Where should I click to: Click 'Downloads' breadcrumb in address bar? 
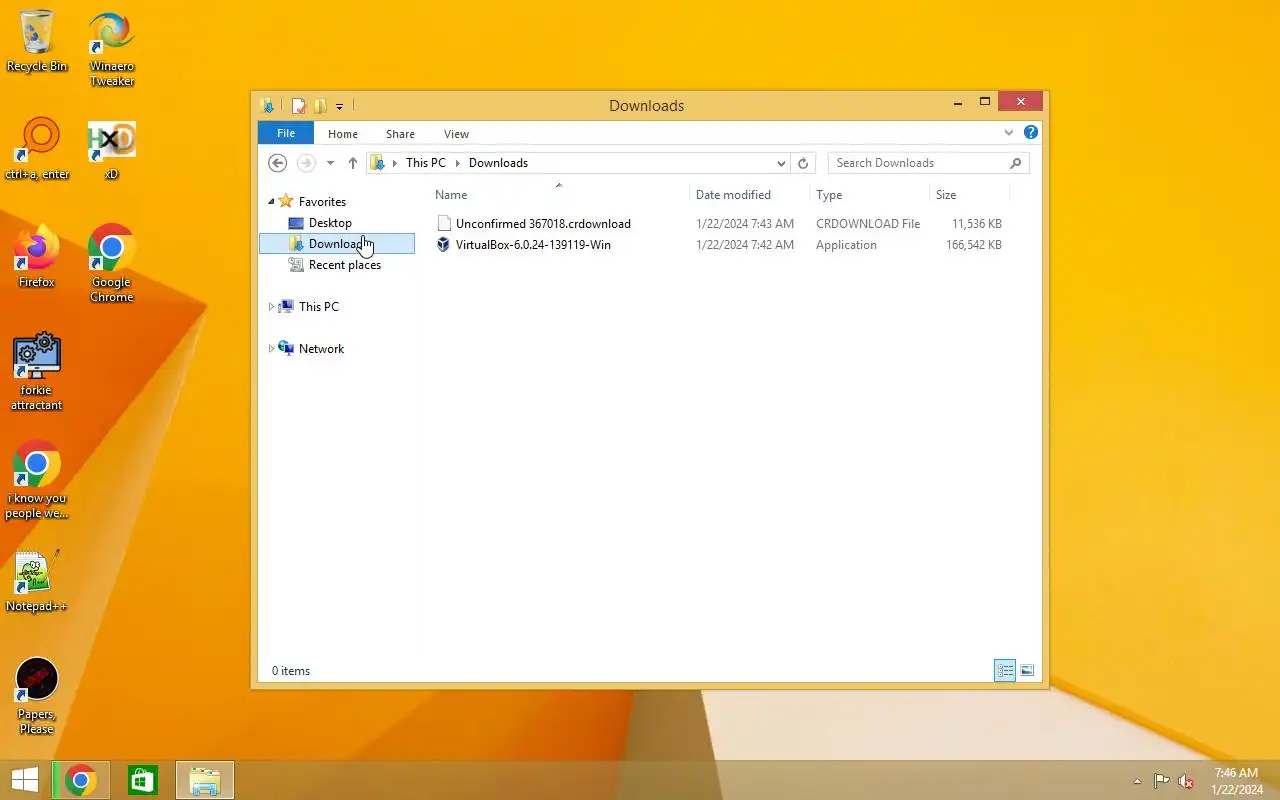coord(498,163)
